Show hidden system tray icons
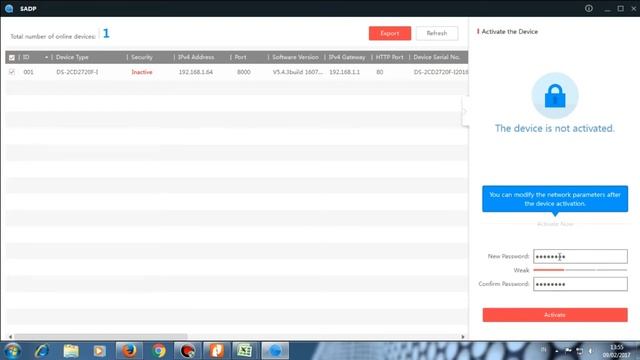Screen dimensions: 640x360 pyautogui.click(x=557, y=351)
